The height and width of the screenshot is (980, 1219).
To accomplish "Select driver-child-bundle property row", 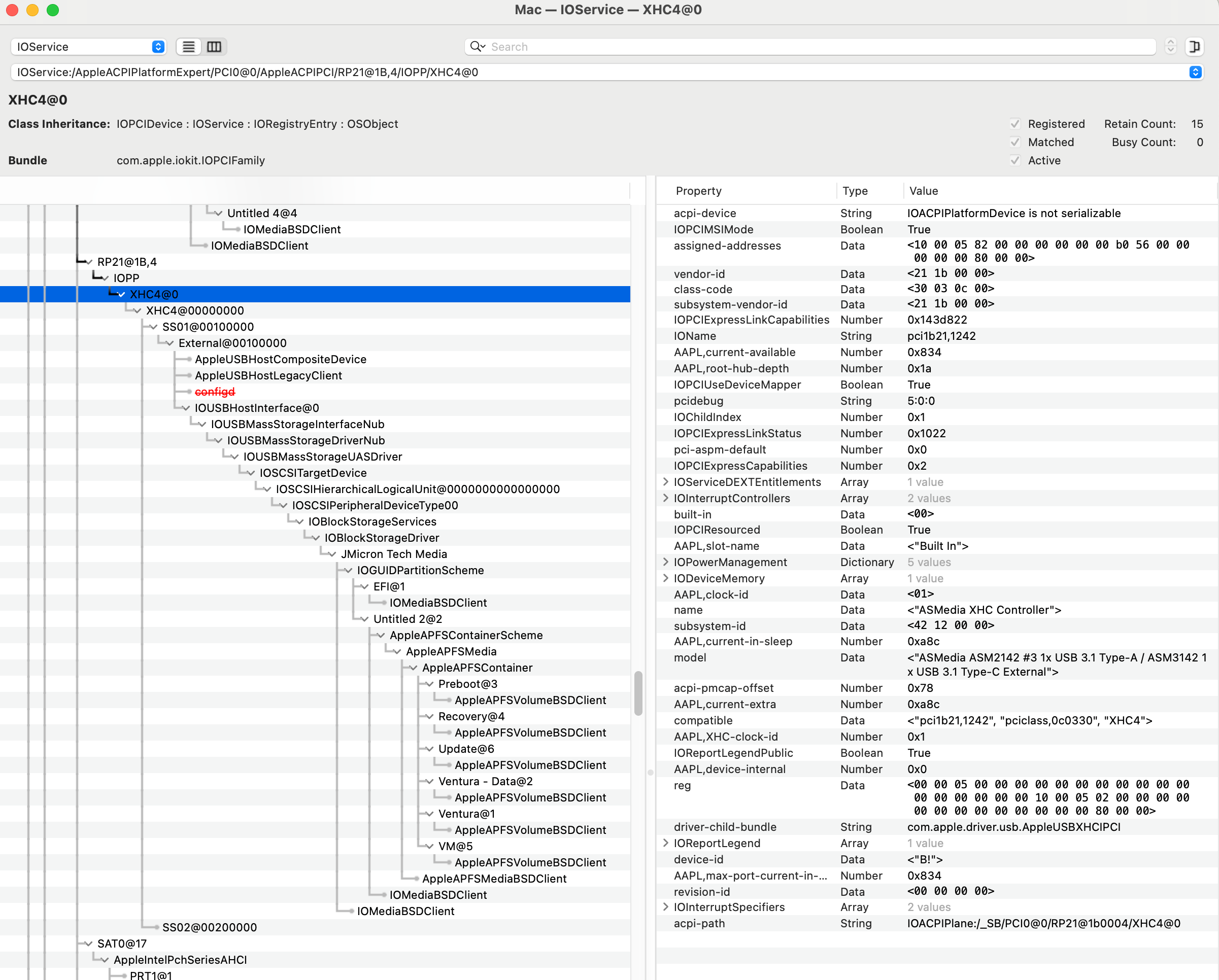I will (x=936, y=827).
